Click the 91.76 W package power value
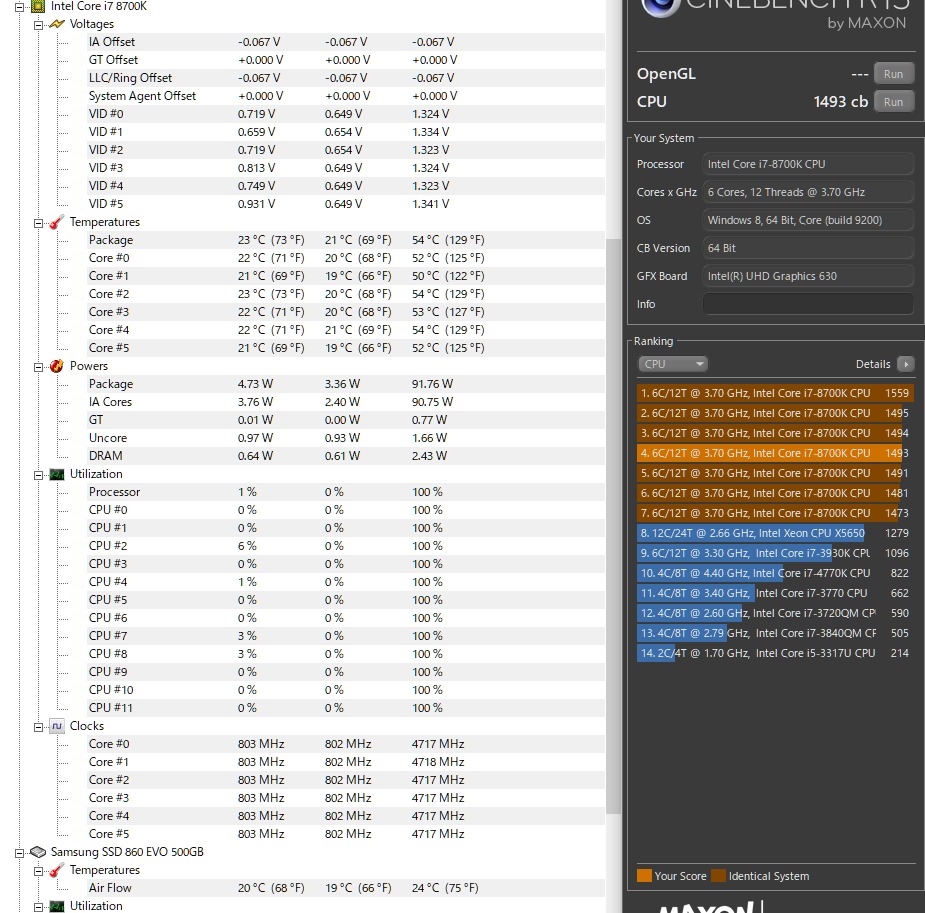Screen dimensions: 925x913 432,384
